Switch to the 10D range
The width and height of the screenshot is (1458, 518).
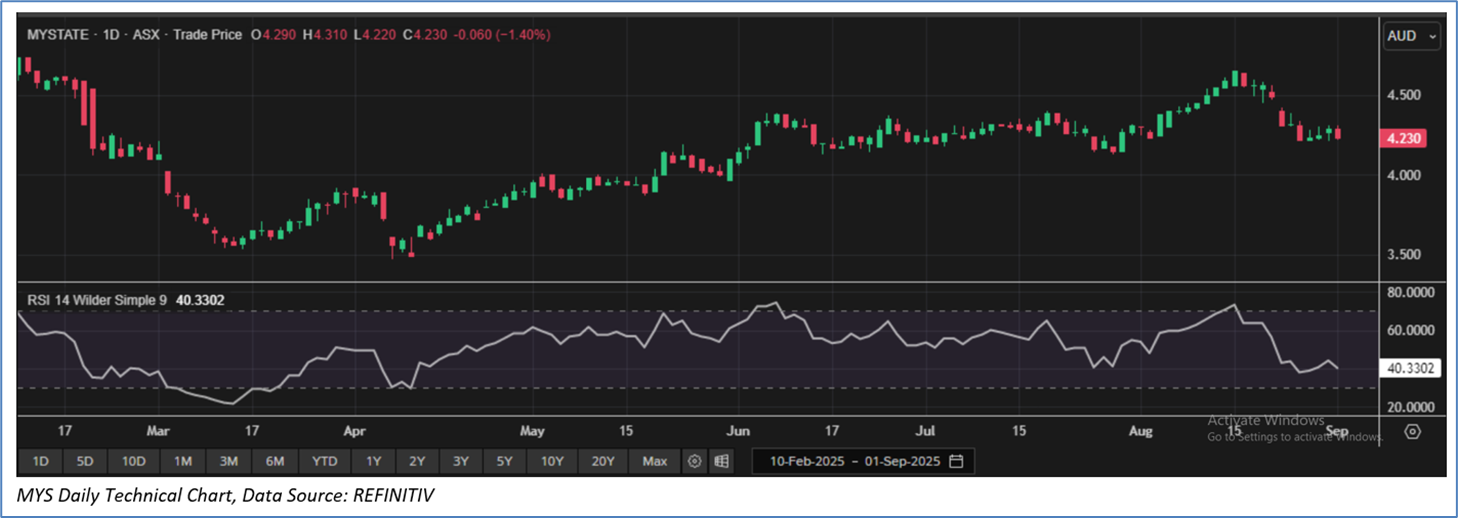pyautogui.click(x=134, y=461)
